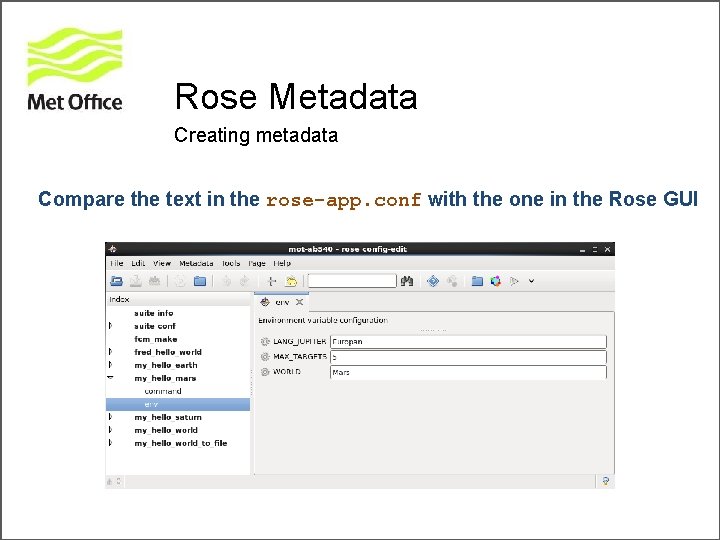
Task: Click the colorful suite gcontrol icon
Action: [495, 281]
